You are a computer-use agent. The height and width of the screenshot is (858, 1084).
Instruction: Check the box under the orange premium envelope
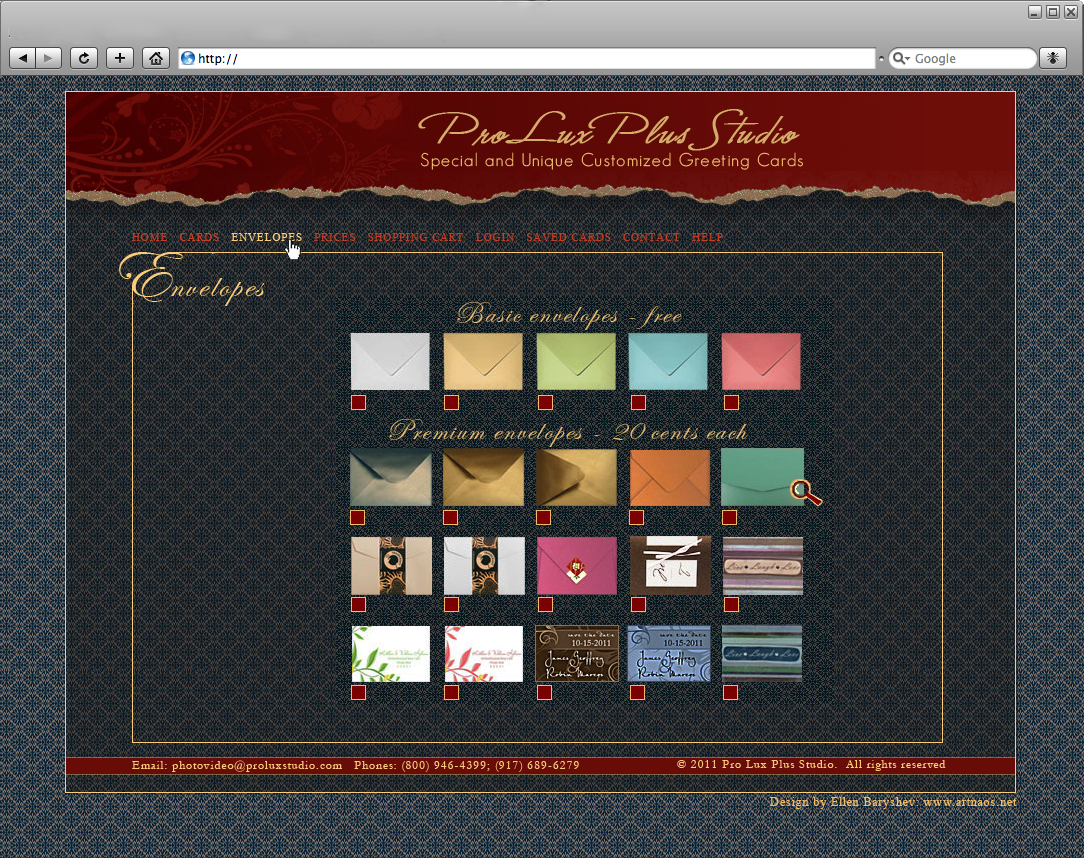638,518
